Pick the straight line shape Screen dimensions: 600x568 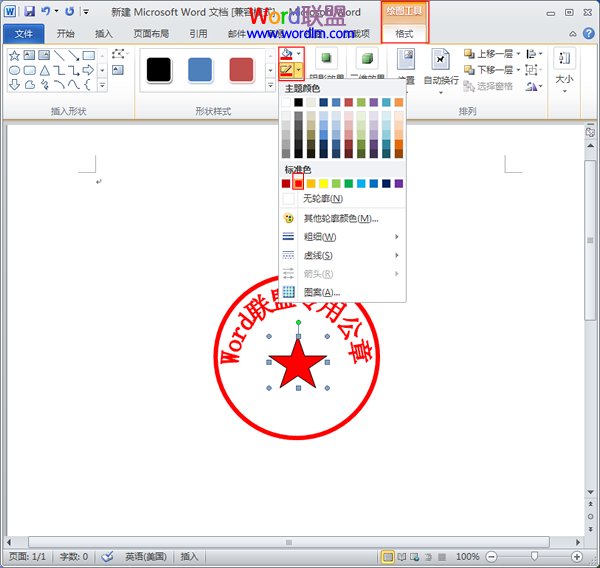pyautogui.click(x=59, y=55)
